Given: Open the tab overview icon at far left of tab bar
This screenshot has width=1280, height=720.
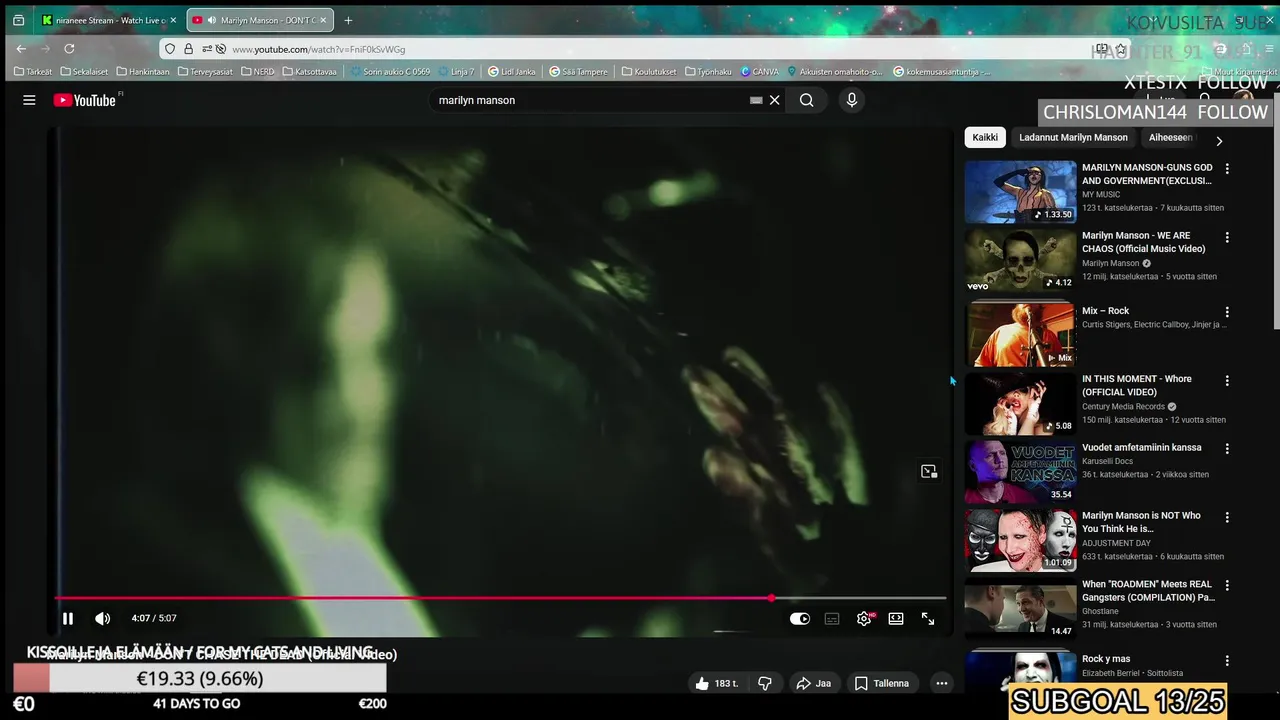Looking at the screenshot, I should click(x=18, y=20).
